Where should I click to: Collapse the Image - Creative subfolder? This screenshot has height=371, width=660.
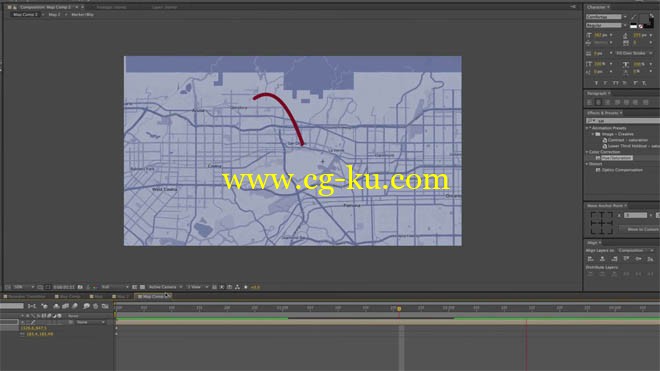coord(593,134)
